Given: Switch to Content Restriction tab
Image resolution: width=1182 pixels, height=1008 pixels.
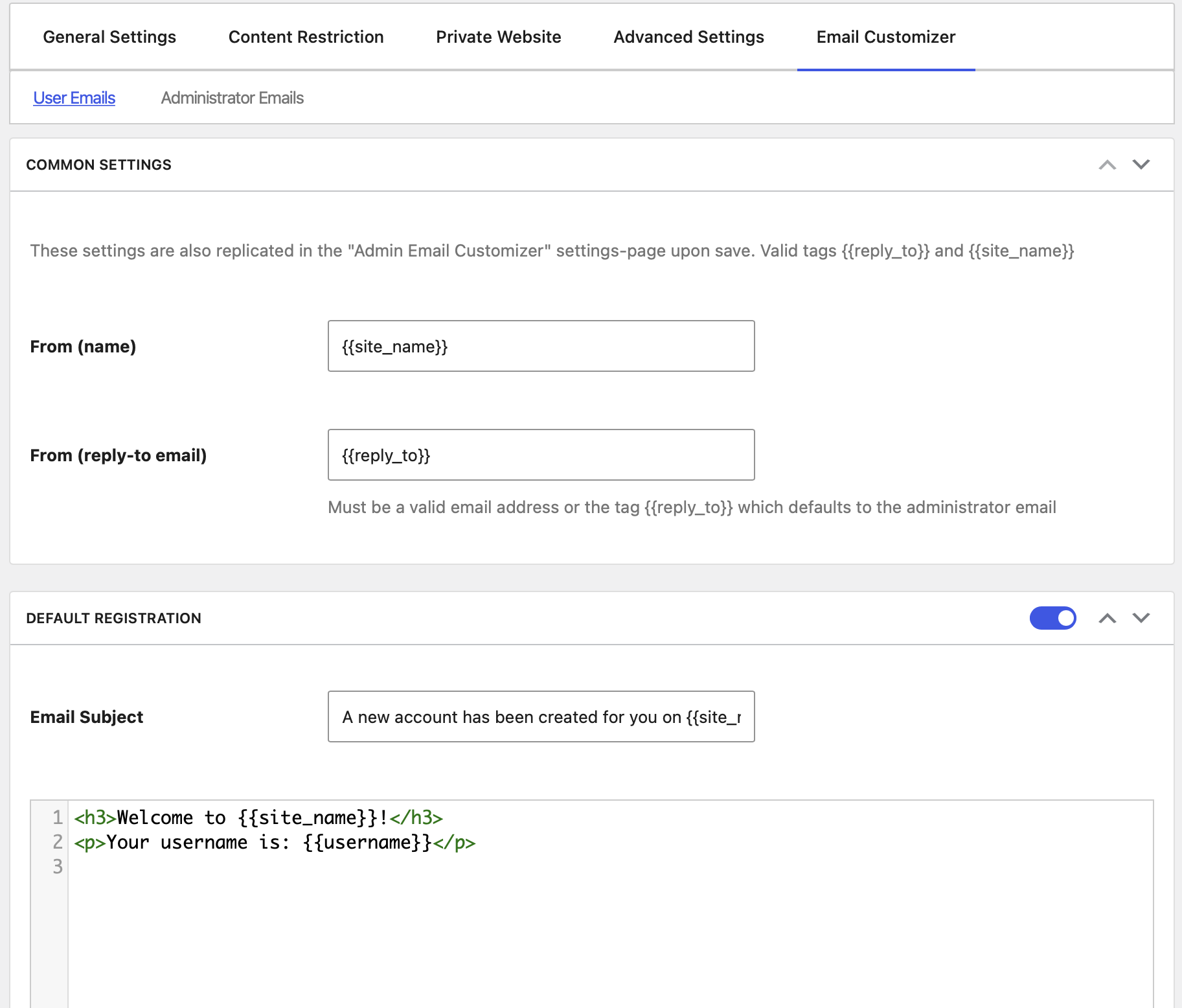Looking at the screenshot, I should click(x=306, y=37).
